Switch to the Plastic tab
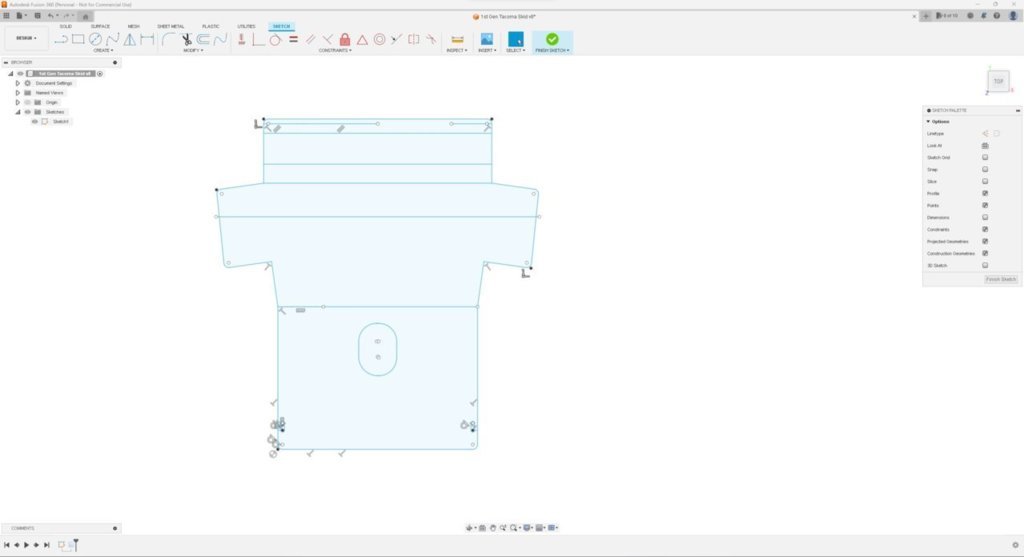 211,26
